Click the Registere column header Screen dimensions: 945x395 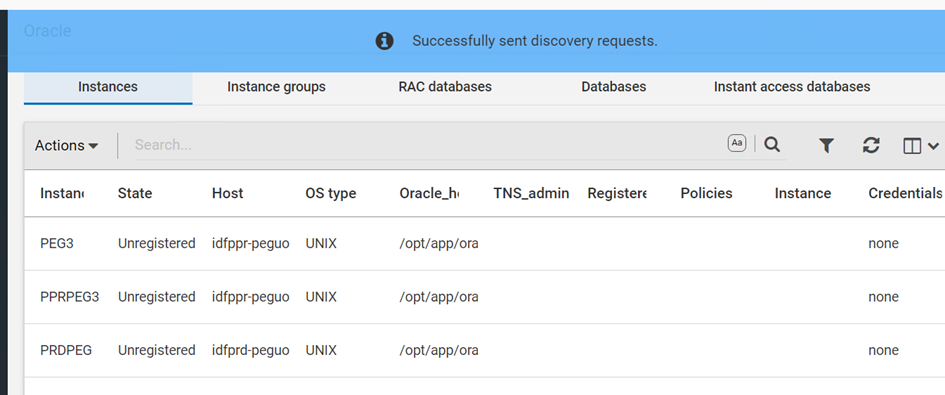tap(617, 193)
